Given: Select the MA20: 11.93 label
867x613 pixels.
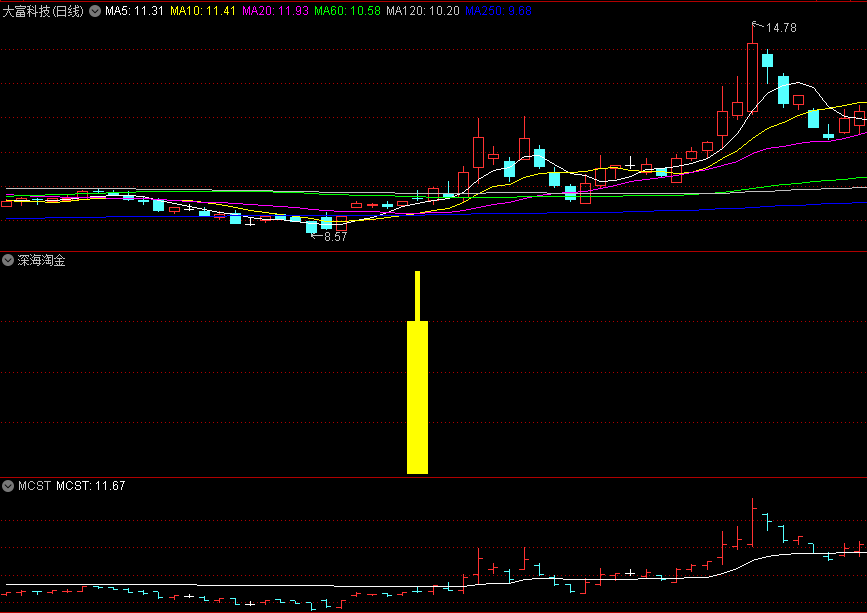Looking at the screenshot, I should pyautogui.click(x=275, y=11).
